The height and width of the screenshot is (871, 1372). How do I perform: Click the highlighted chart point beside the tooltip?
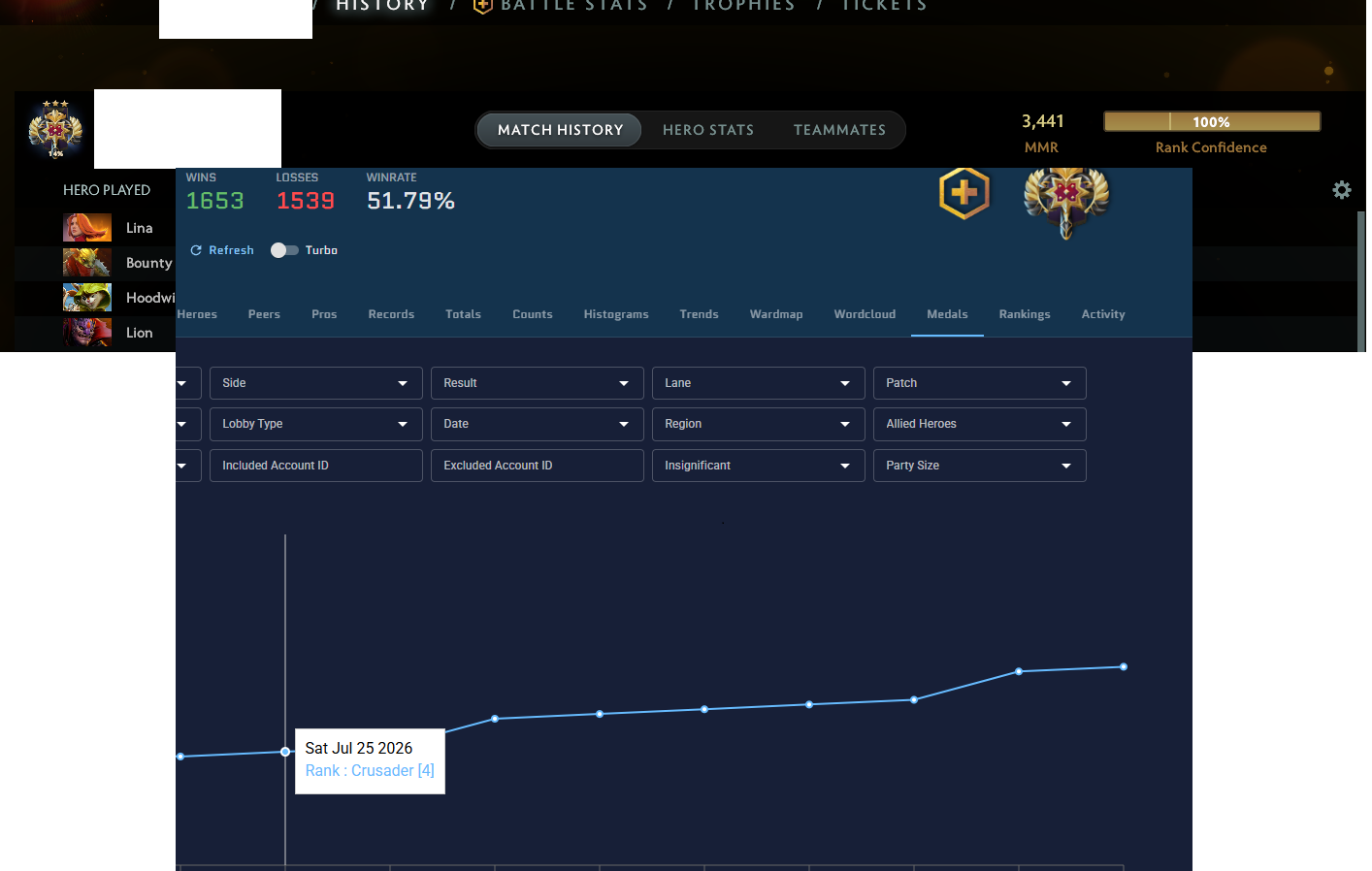(x=285, y=752)
